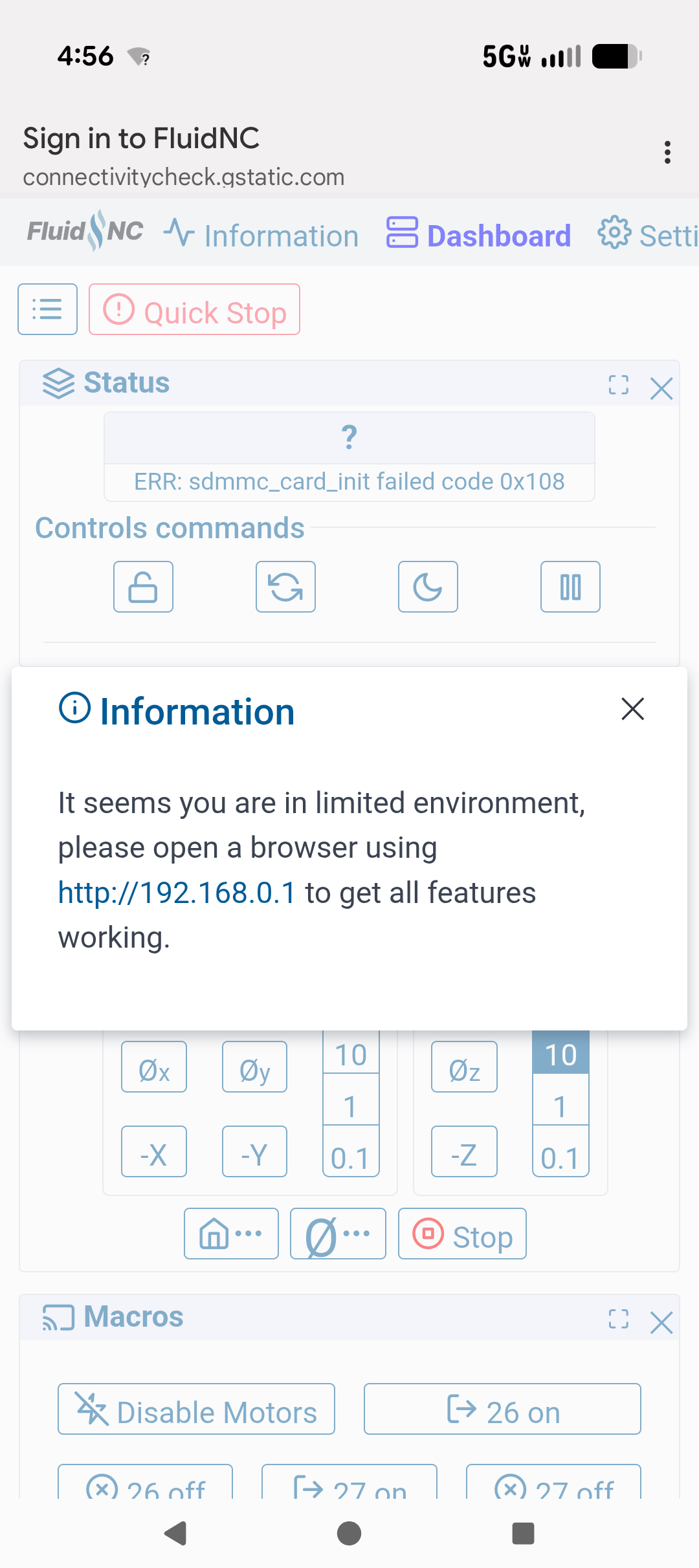Open the homing options dropdown
699x1568 pixels.
tap(231, 1234)
